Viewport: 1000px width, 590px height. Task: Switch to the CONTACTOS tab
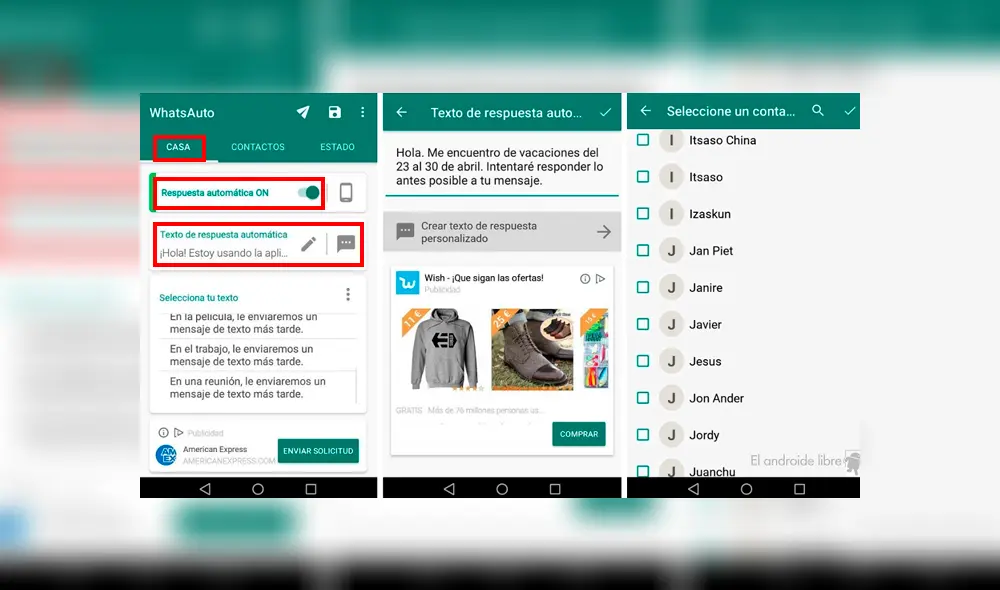pos(257,147)
